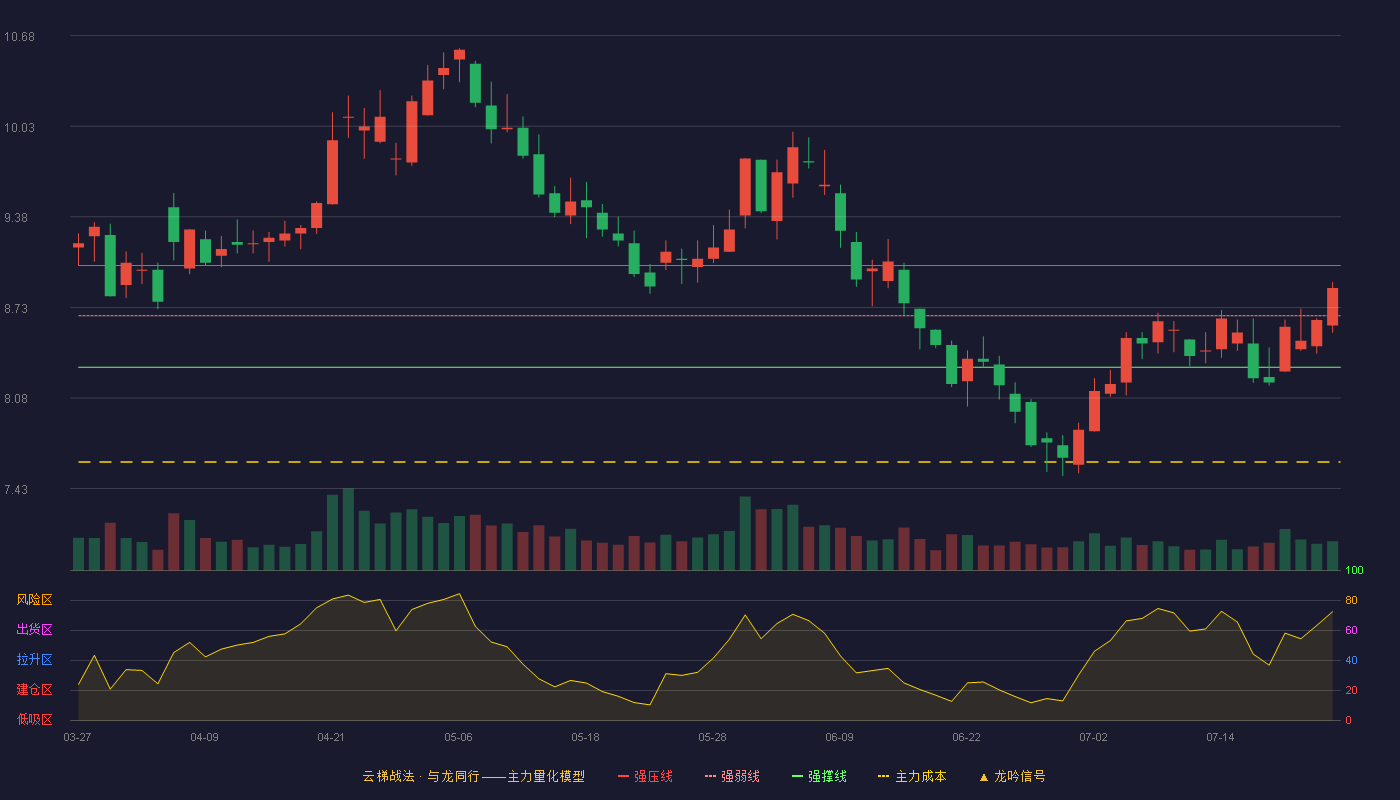Toggle the 强撑线 legend entry
1400x800 pixels.
pyautogui.click(x=819, y=776)
